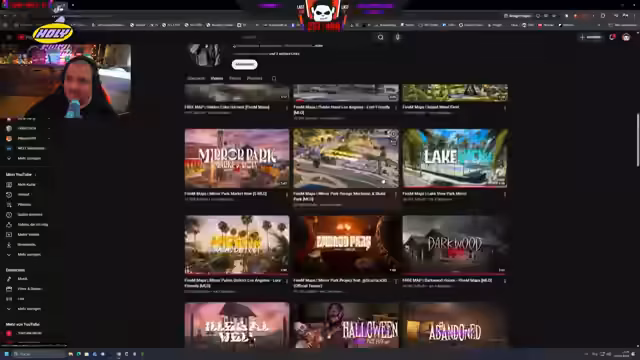Click the YouTube search magnifier icon

380,38
